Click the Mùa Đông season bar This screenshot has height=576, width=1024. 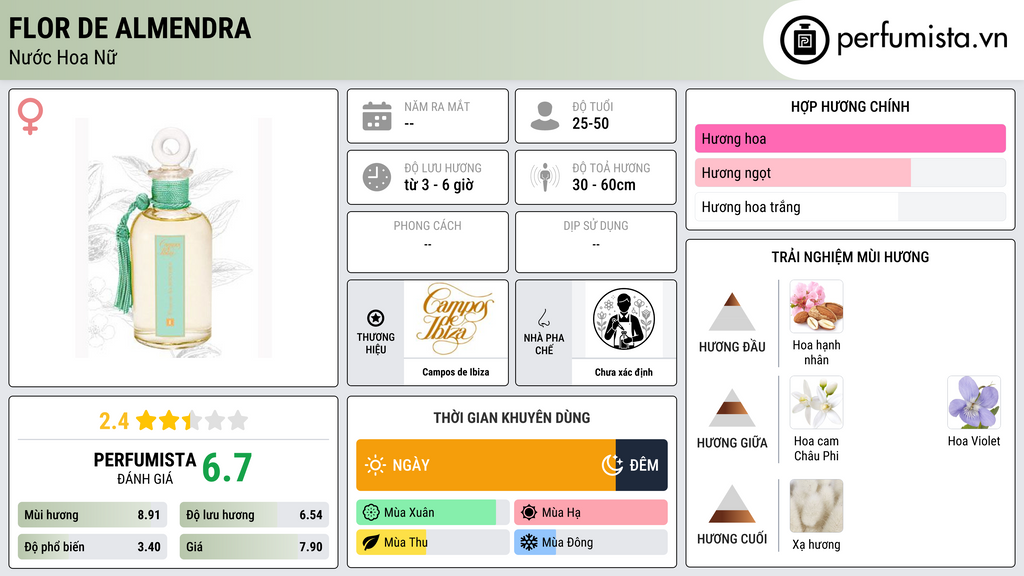590,542
